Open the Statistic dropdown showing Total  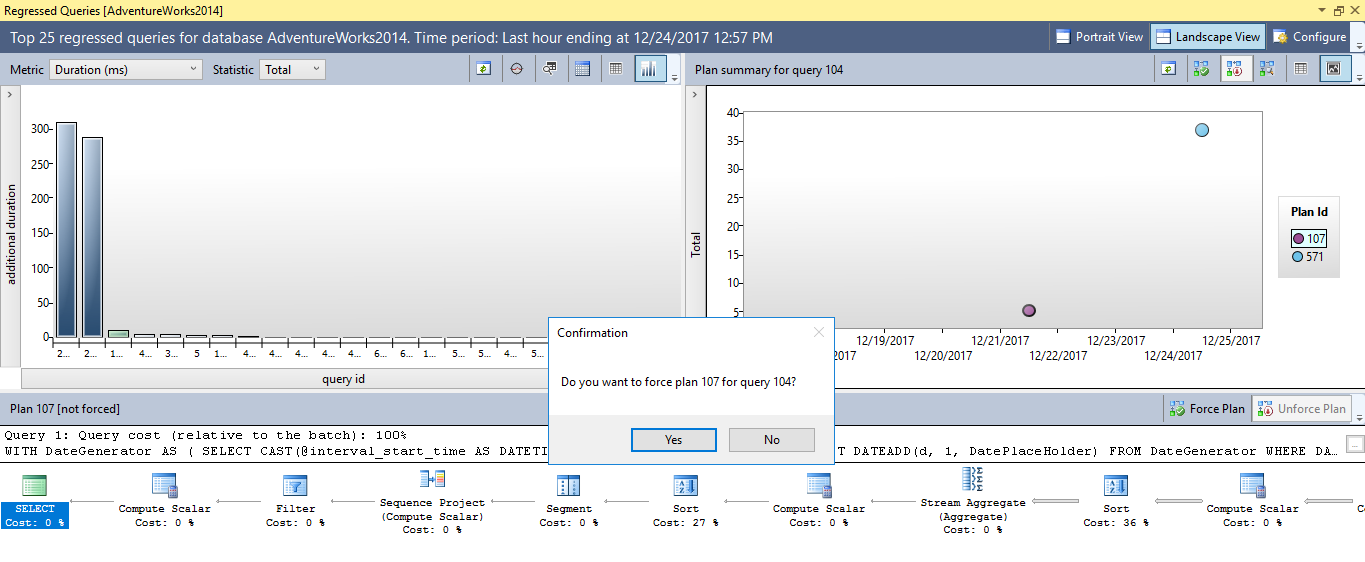[x=292, y=70]
